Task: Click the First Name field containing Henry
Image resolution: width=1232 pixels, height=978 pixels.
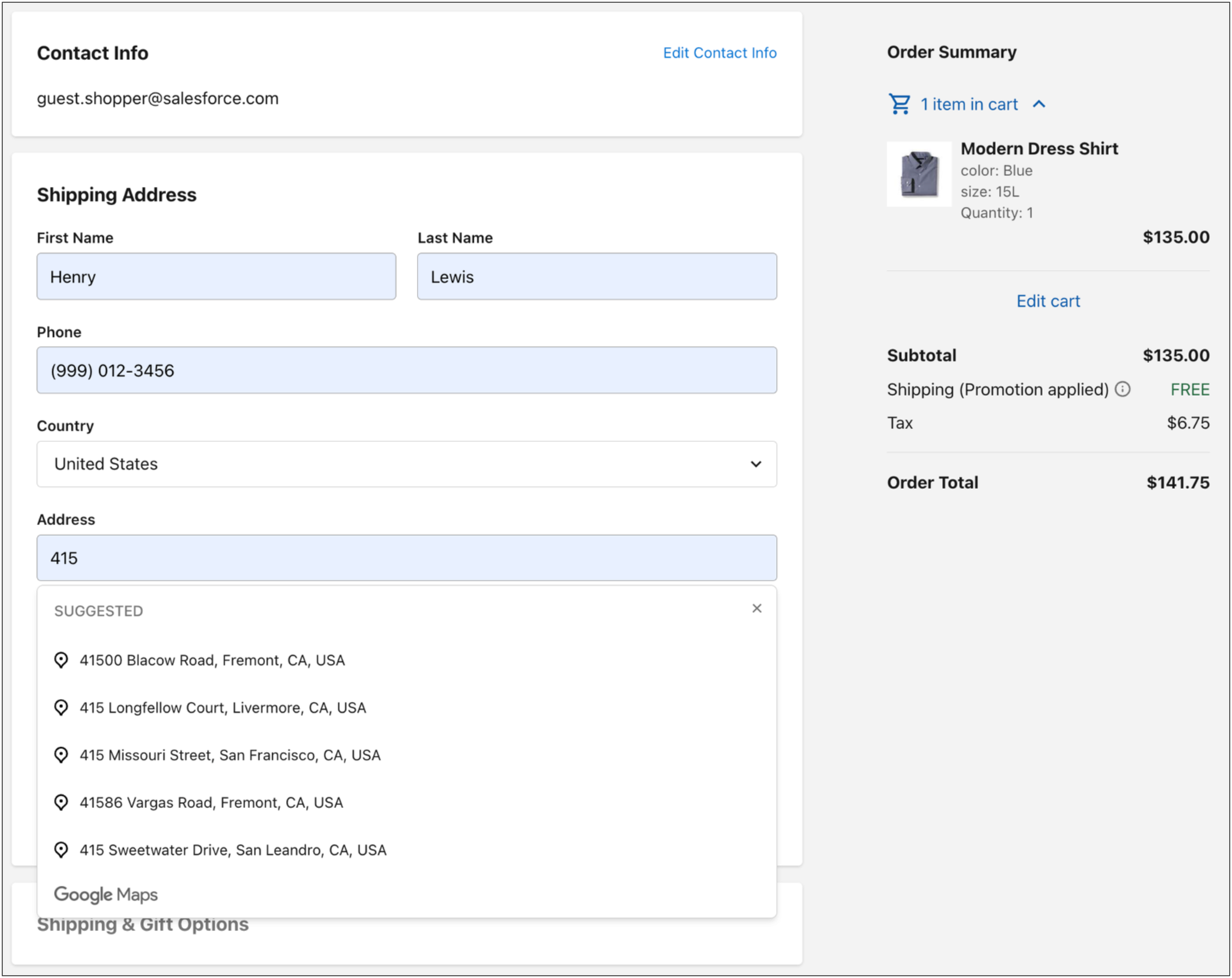Action: coord(216,276)
